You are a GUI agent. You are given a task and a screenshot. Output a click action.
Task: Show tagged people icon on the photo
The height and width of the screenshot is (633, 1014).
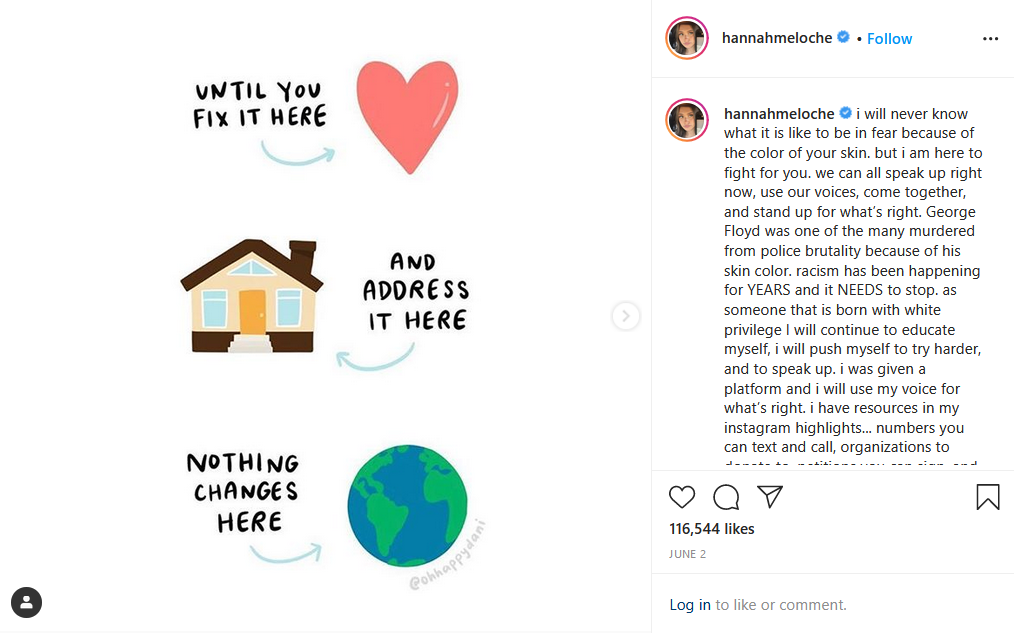(x=26, y=602)
